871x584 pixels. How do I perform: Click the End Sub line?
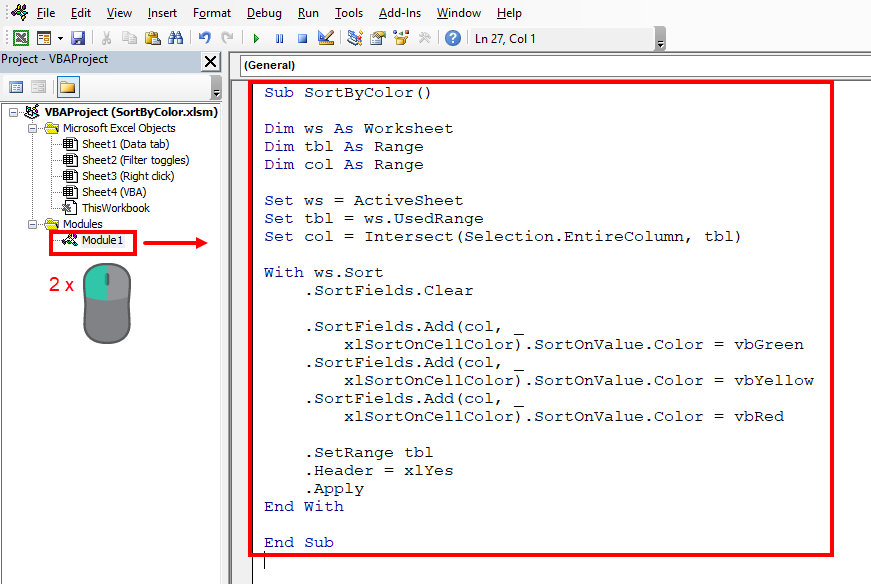[x=299, y=543]
